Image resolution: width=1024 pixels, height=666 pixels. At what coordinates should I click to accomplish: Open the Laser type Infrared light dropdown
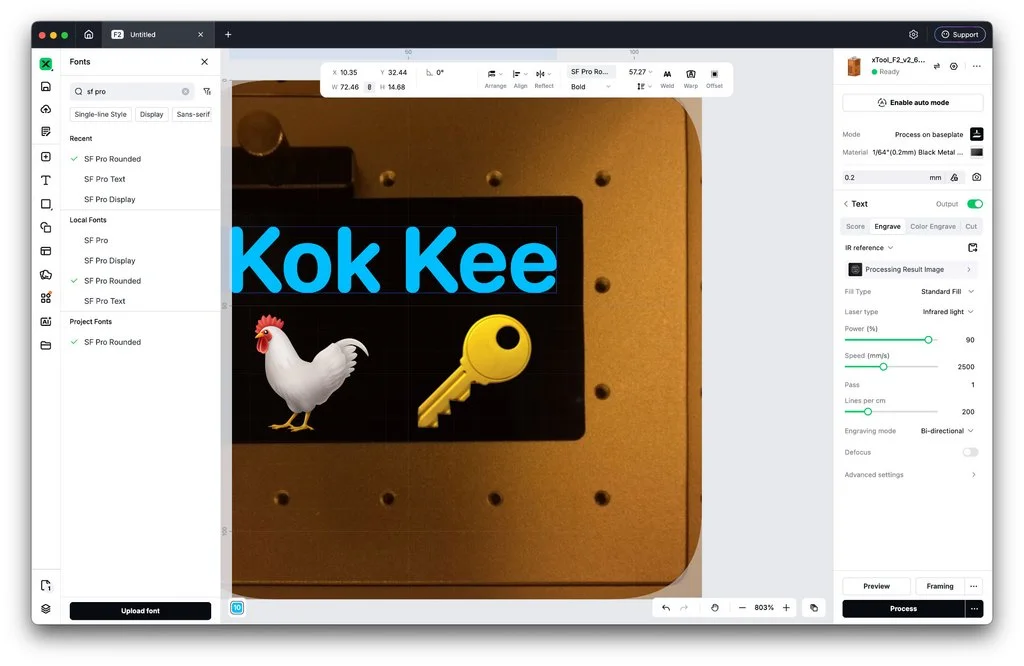coord(948,311)
